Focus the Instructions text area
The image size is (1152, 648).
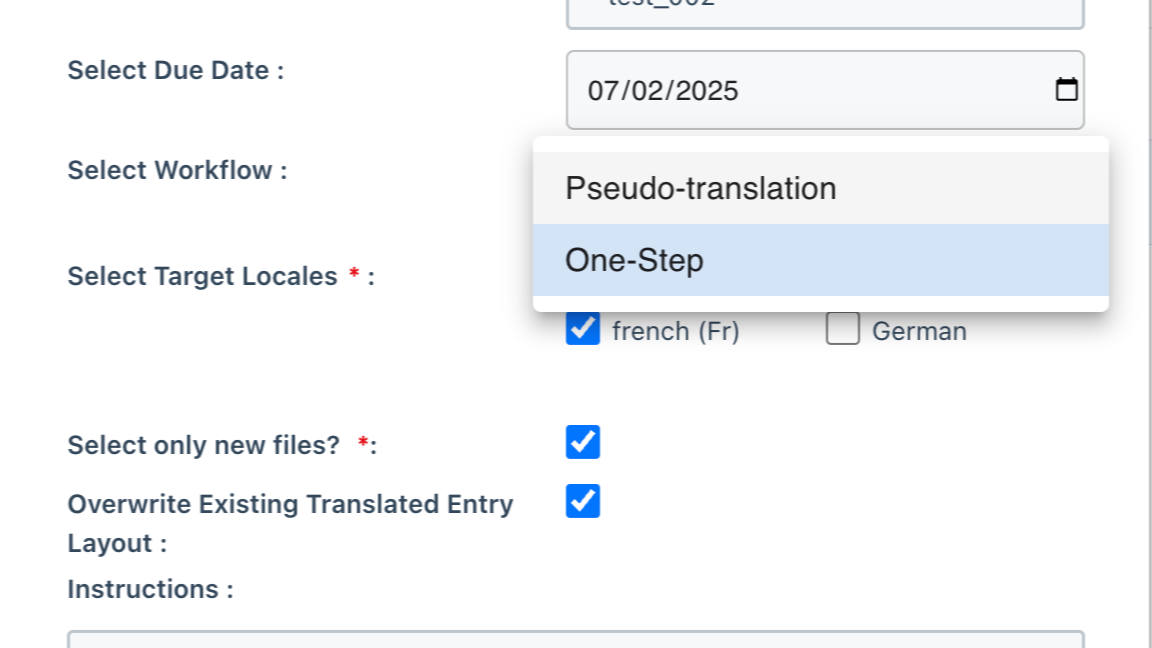click(x=575, y=638)
